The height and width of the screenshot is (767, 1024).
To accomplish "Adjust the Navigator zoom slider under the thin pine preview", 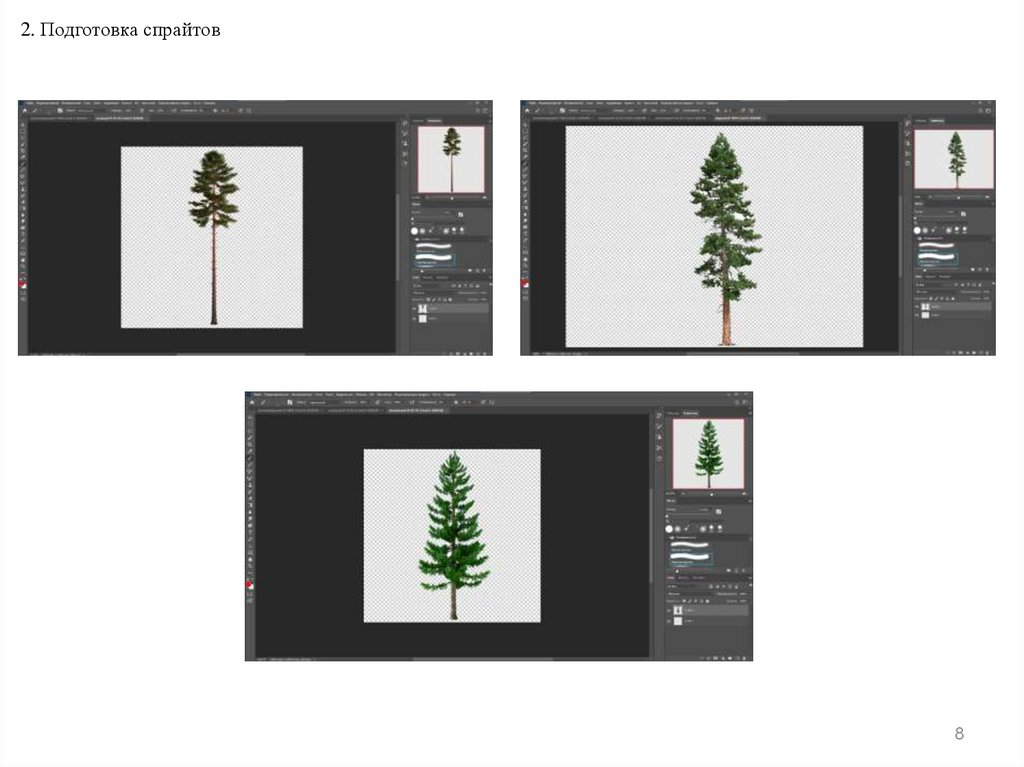I will pos(452,197).
